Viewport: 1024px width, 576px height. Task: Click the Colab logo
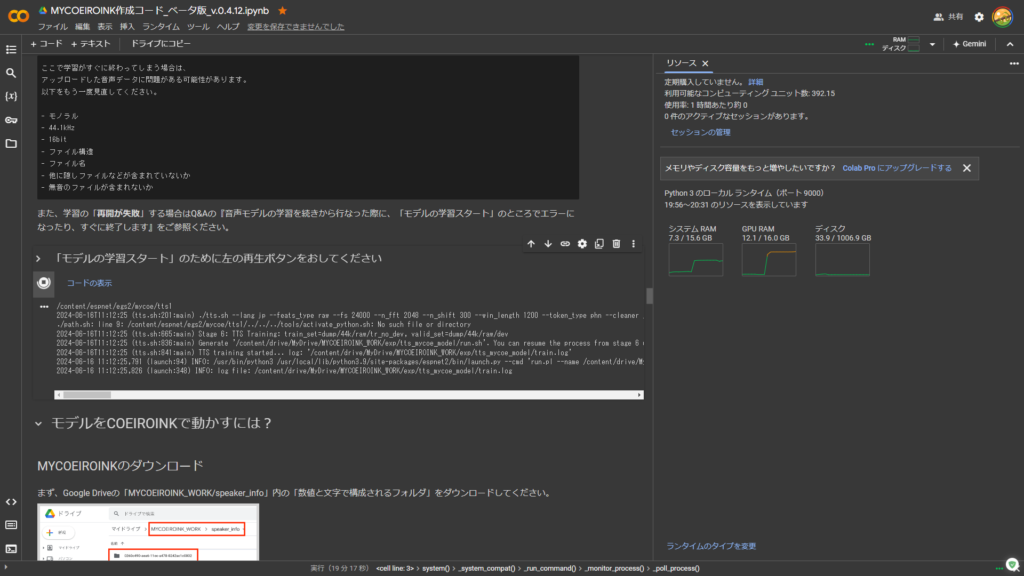point(18,16)
